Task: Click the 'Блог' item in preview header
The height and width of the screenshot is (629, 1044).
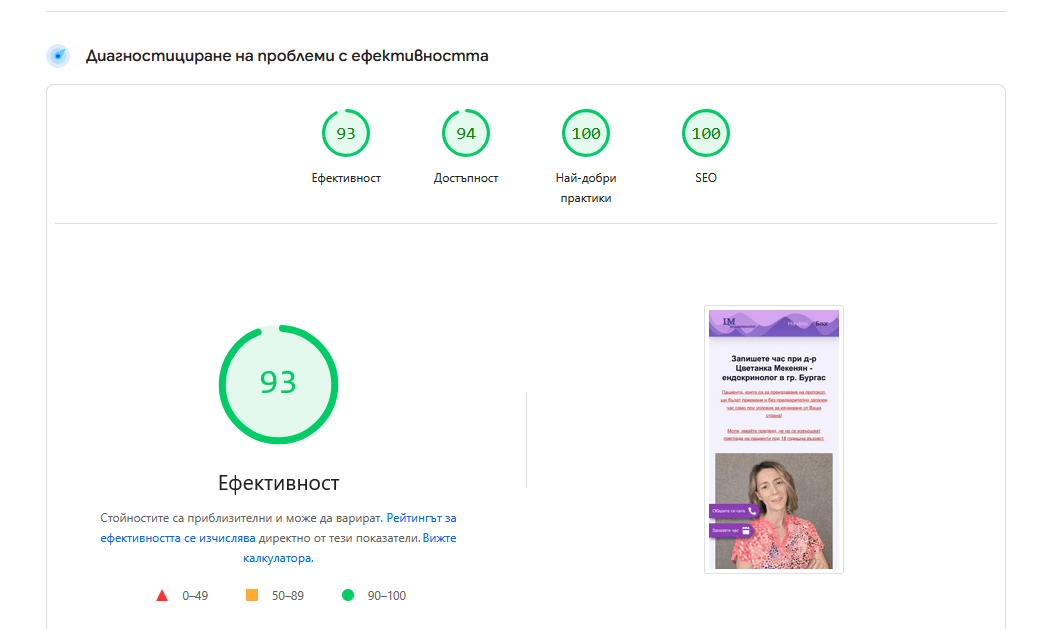Action: 822,324
